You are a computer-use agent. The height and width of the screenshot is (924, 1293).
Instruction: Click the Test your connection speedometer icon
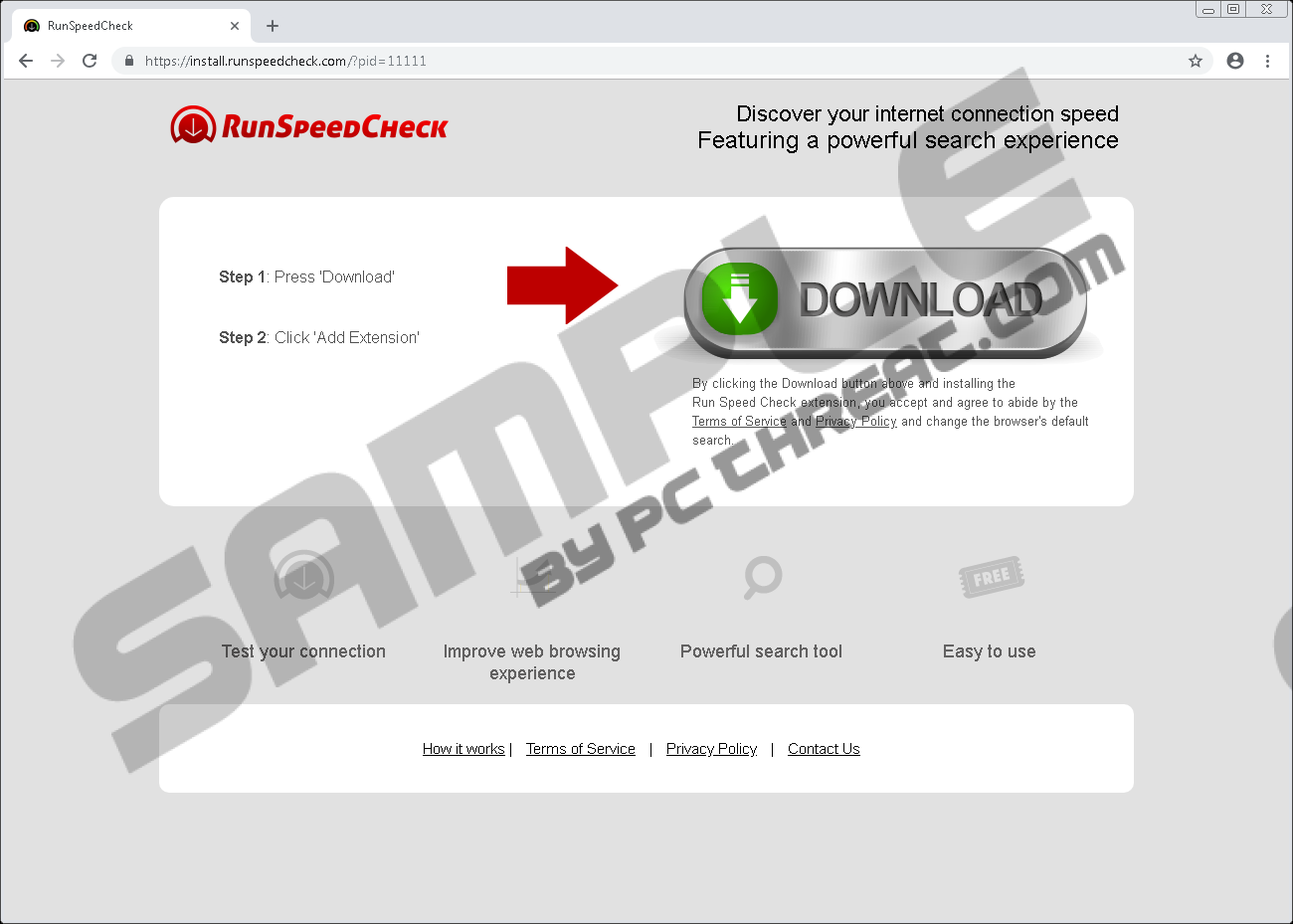(x=304, y=577)
